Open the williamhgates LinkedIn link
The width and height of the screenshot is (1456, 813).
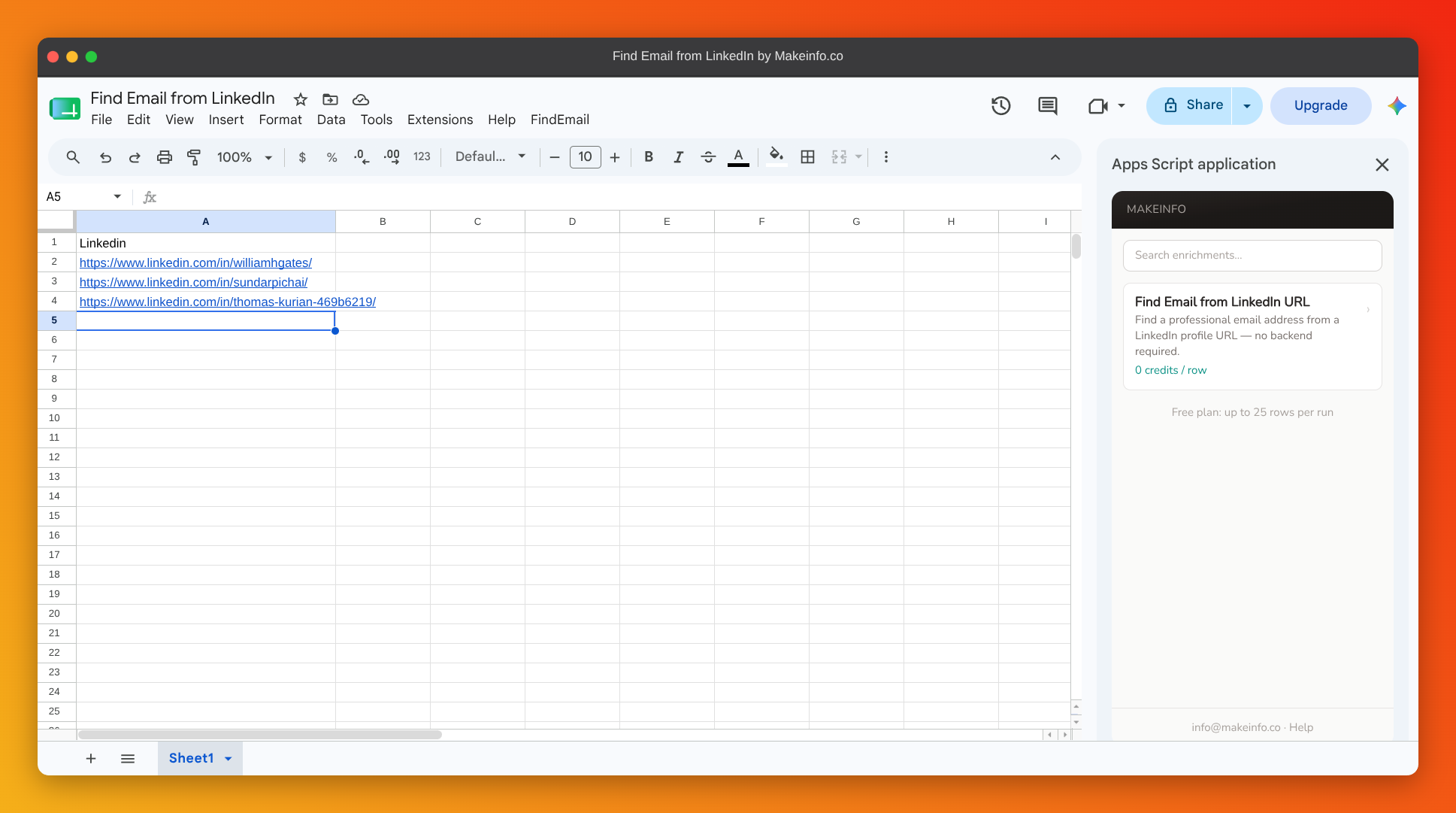[x=195, y=262]
